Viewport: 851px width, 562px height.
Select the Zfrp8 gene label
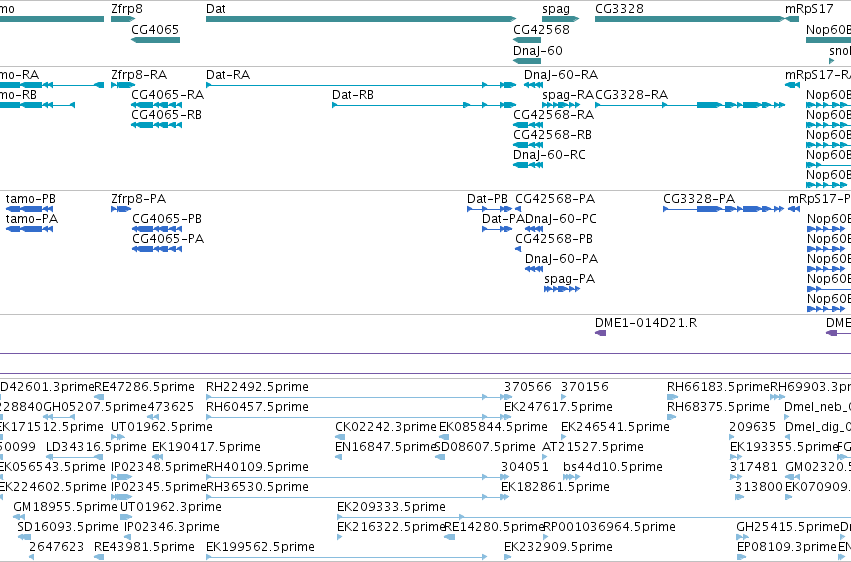tap(127, 9)
